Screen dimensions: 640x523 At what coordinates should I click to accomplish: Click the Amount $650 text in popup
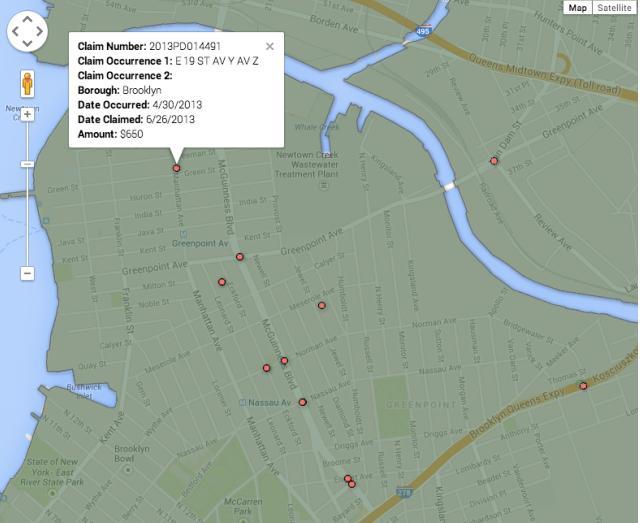click(x=111, y=134)
